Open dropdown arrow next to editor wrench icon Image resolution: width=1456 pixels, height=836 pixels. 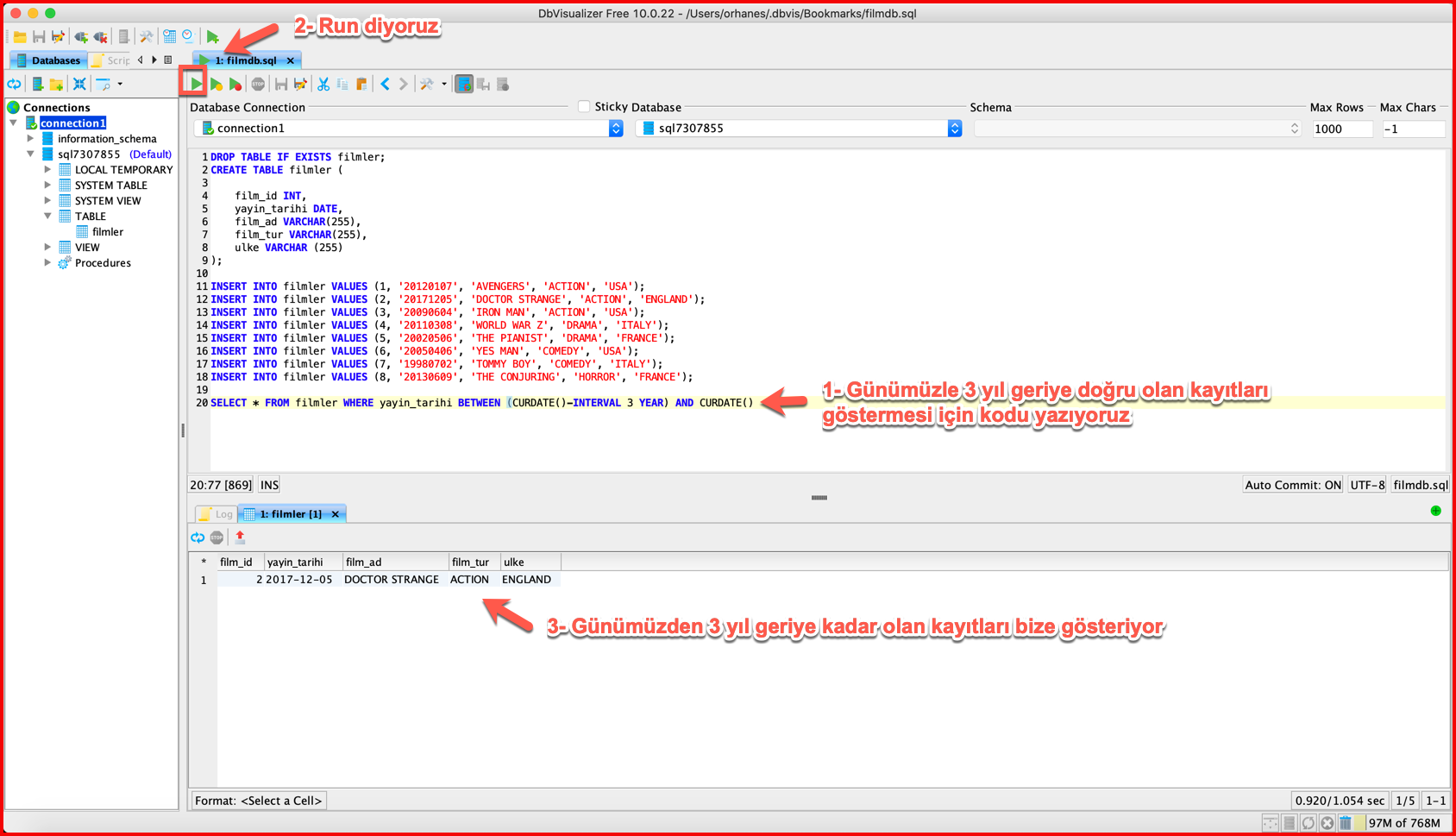[x=444, y=84]
